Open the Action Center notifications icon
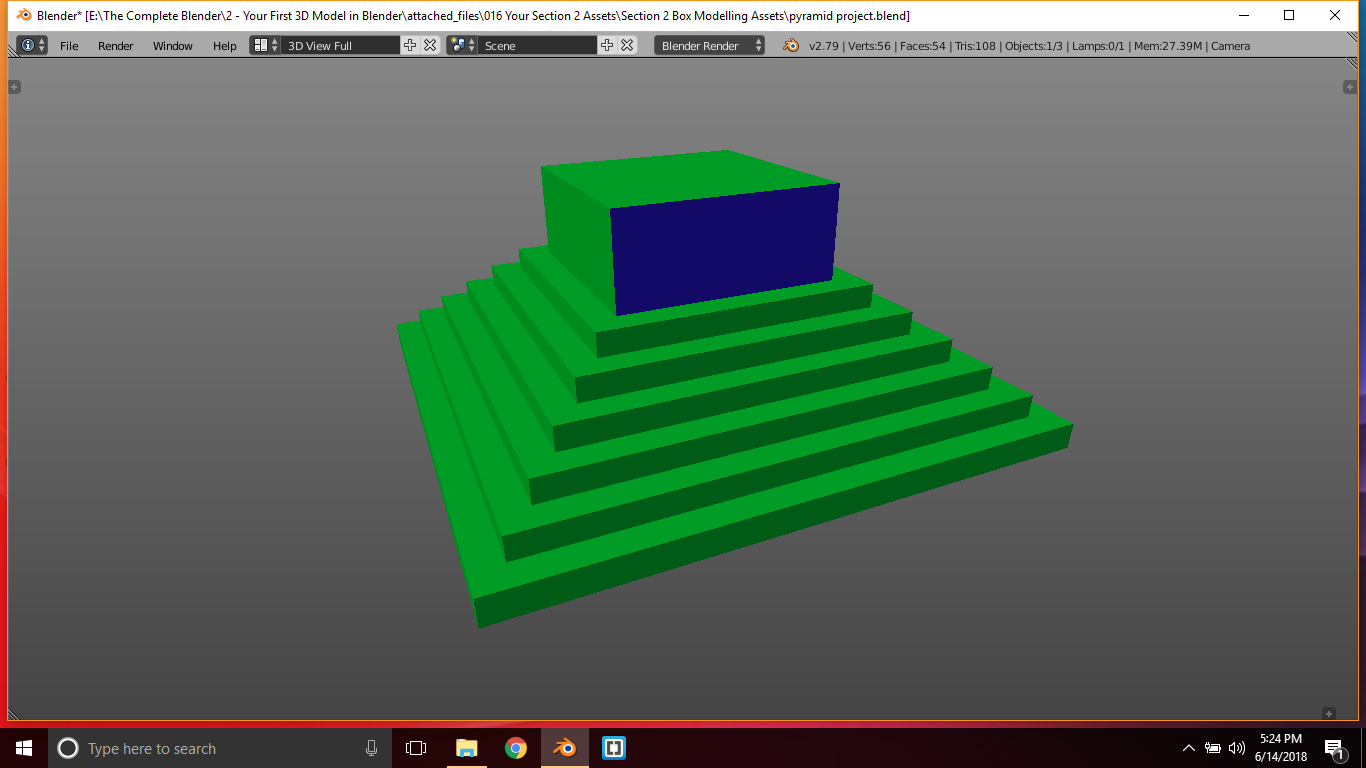This screenshot has height=768, width=1366. pos(1334,749)
